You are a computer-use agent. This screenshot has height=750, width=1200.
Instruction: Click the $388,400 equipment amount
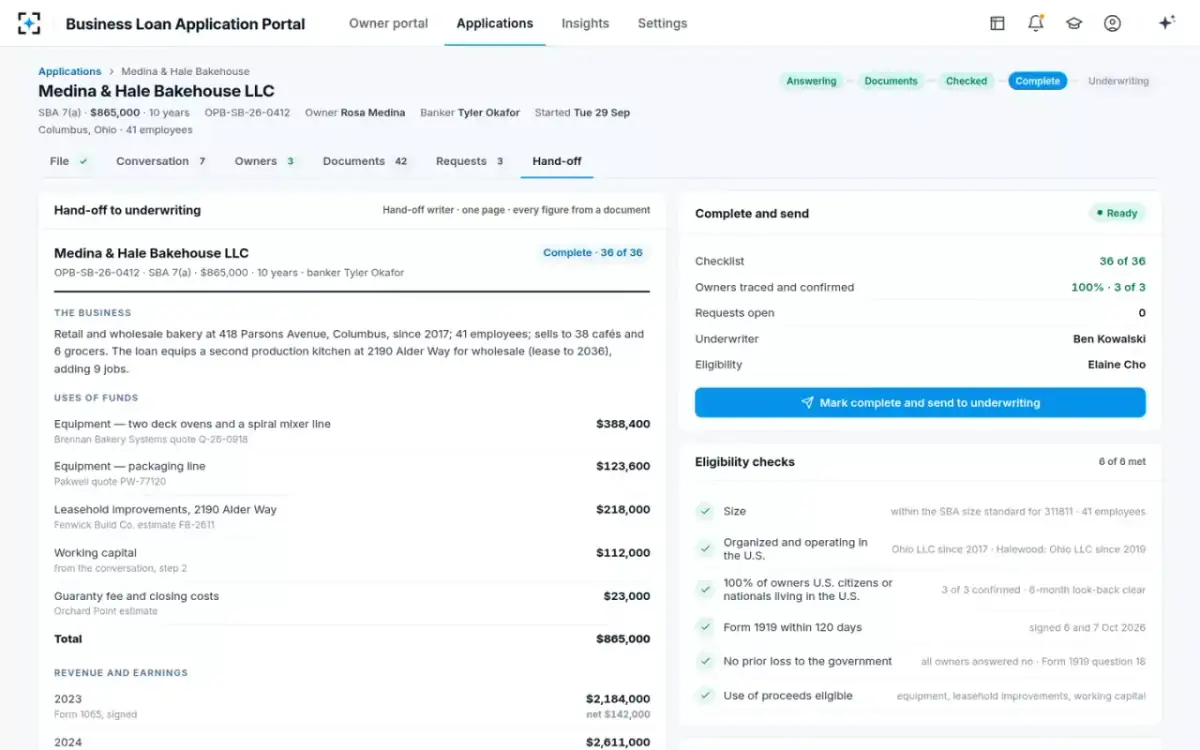click(623, 424)
